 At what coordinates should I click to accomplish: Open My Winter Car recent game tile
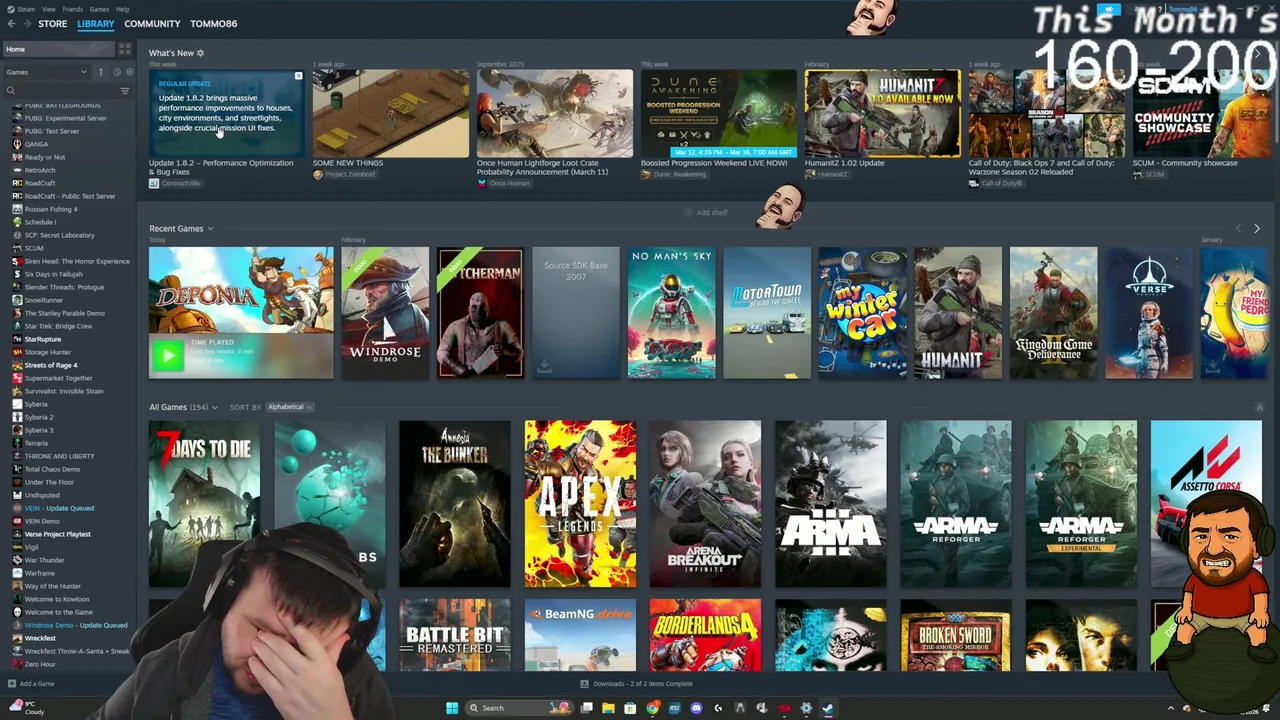tap(863, 313)
